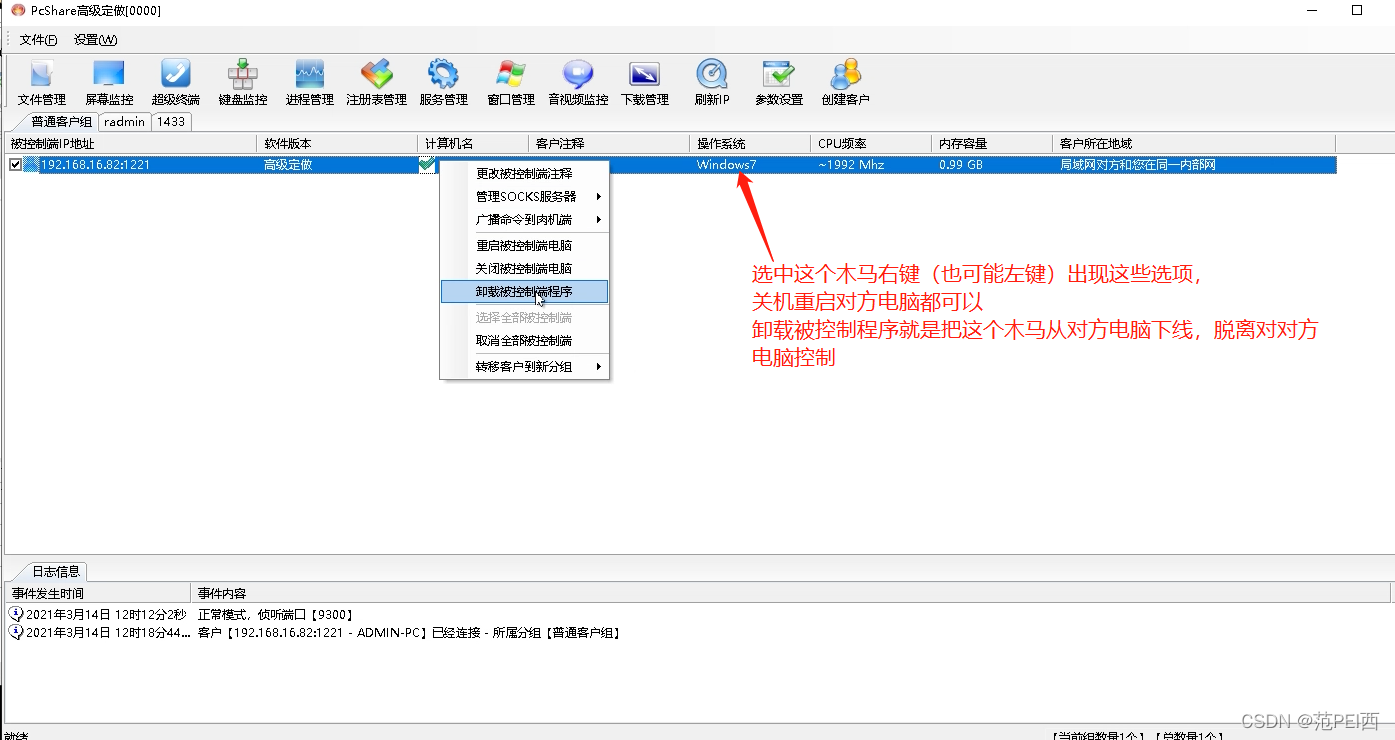Click PcShare app icon in title bar
The height and width of the screenshot is (740, 1395).
(18, 10)
